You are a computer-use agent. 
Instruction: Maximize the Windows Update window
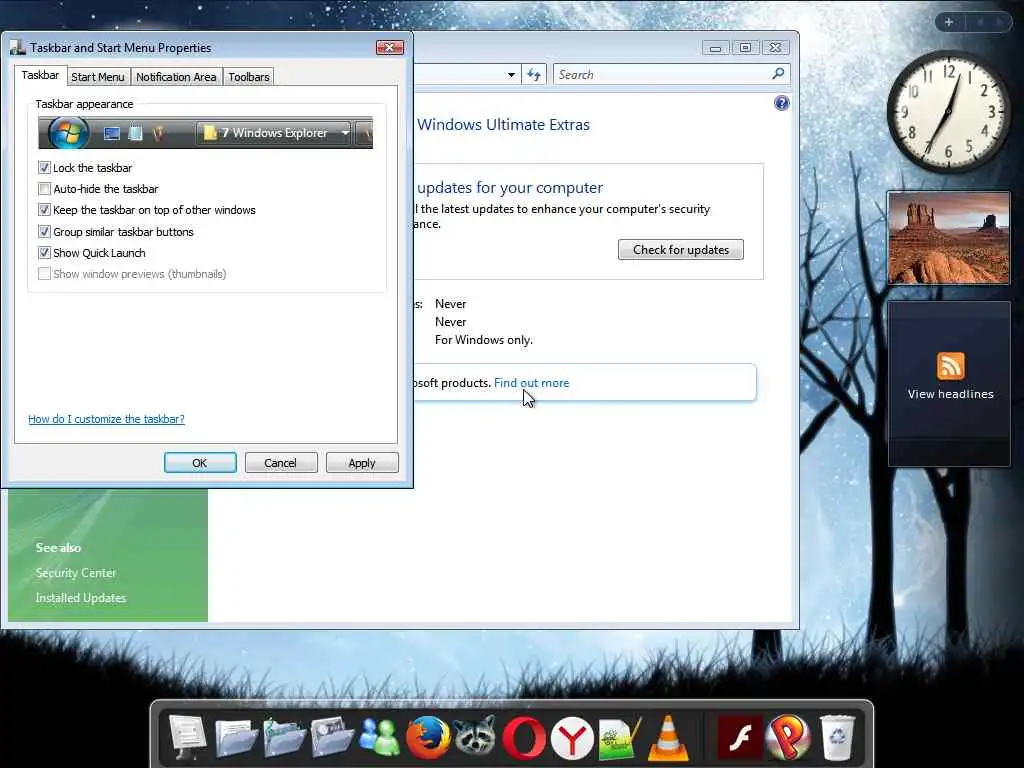[x=745, y=48]
